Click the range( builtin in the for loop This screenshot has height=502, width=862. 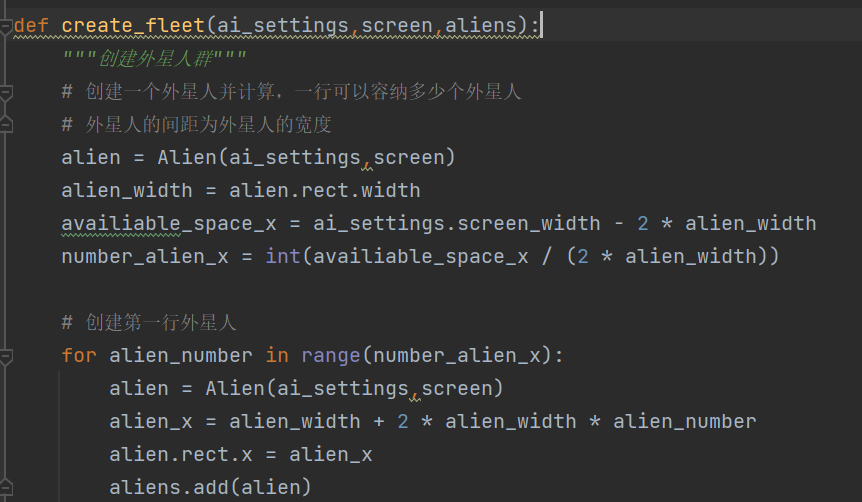click(x=330, y=355)
